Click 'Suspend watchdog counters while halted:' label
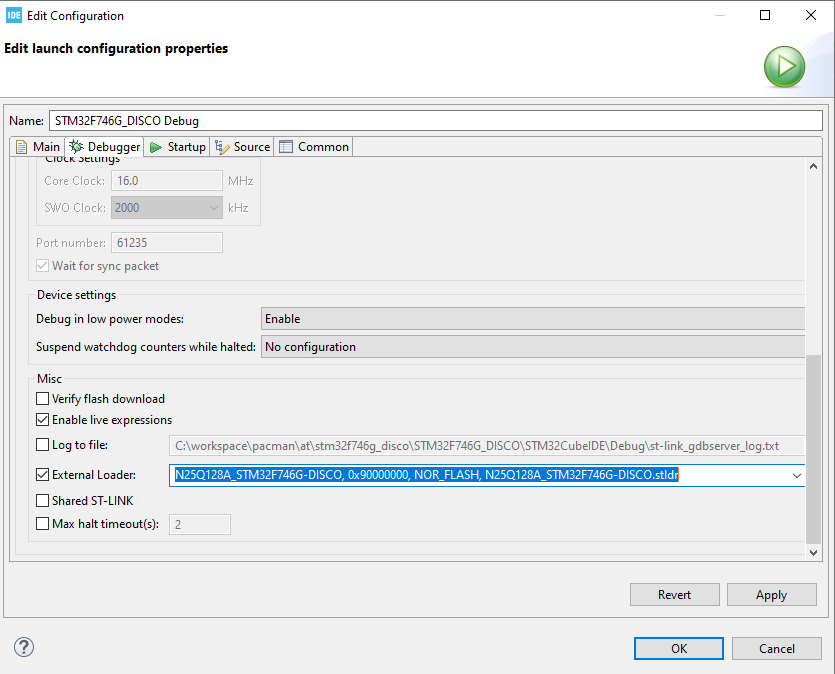Image resolution: width=835 pixels, height=674 pixels. point(146,347)
